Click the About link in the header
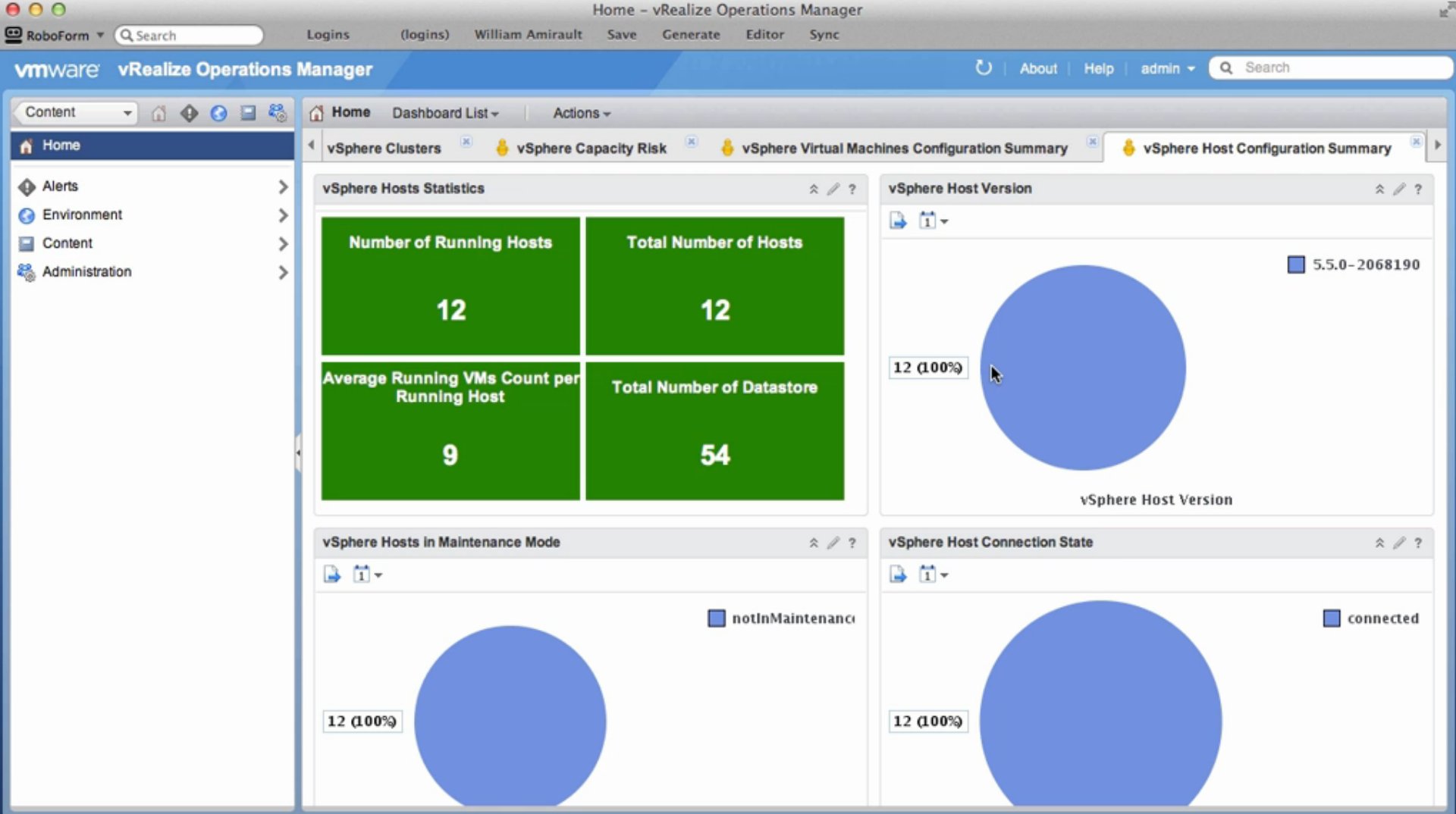 click(x=1038, y=68)
